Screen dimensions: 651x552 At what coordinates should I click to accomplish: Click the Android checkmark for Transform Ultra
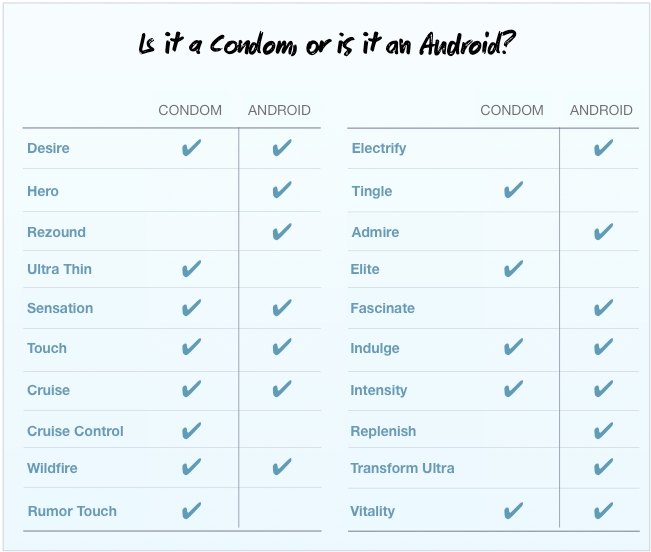point(603,467)
